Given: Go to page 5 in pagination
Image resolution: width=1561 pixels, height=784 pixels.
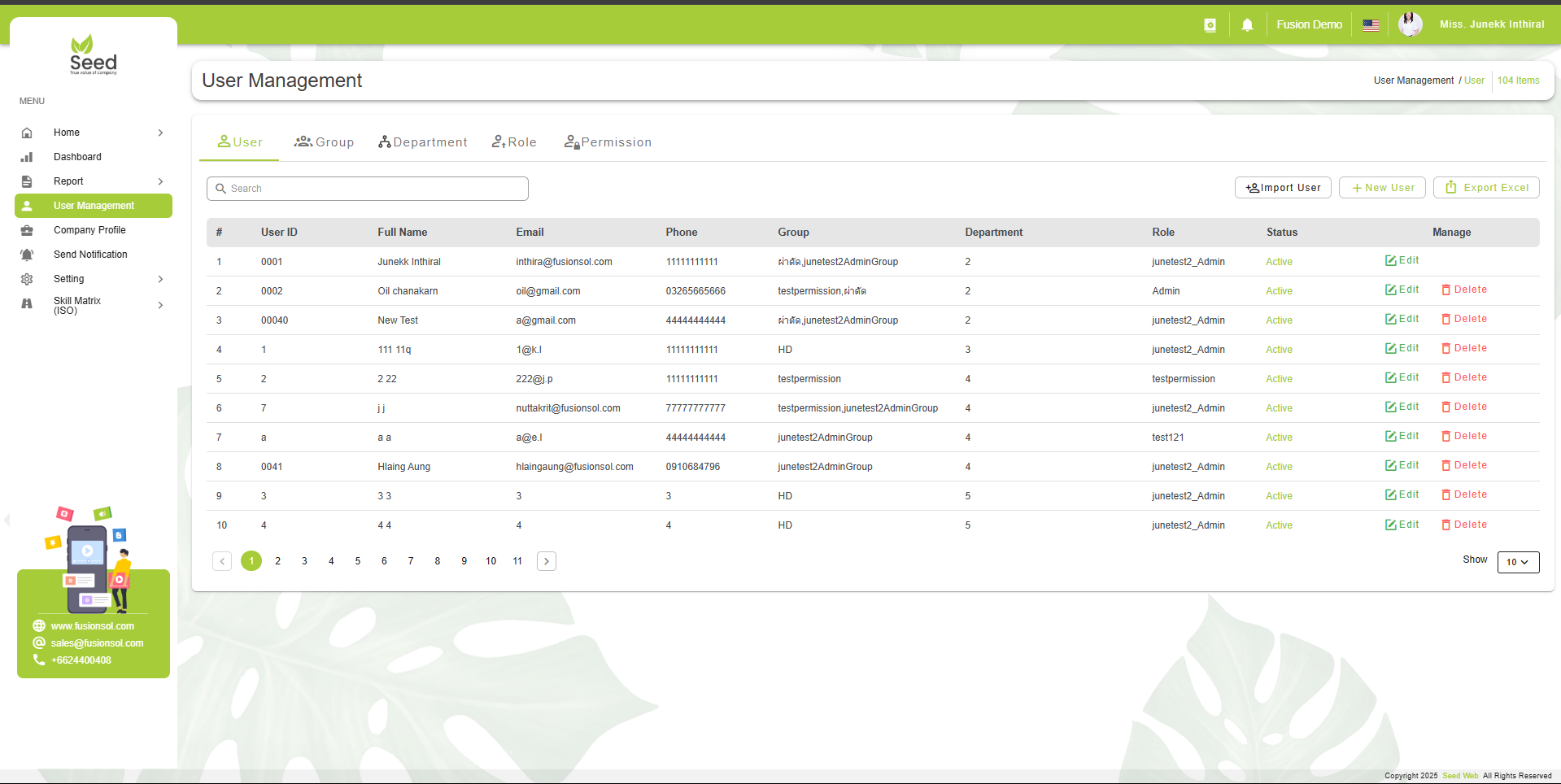Looking at the screenshot, I should (357, 561).
